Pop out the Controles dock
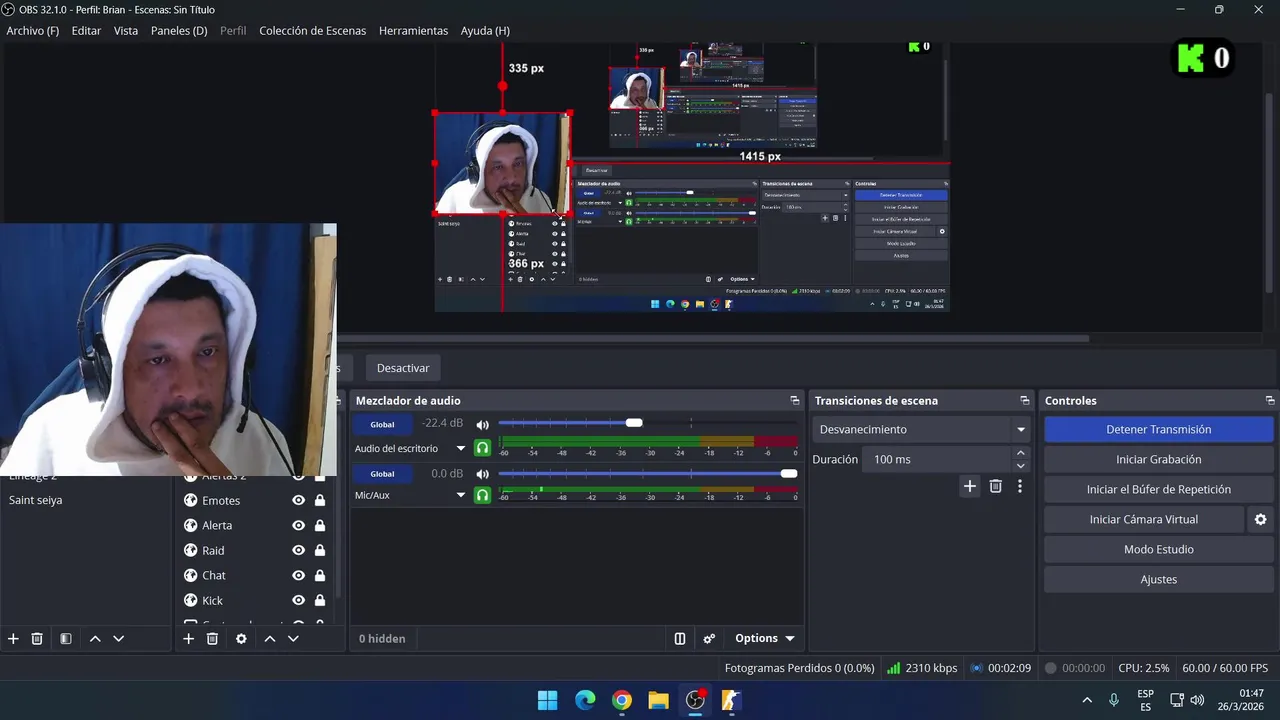 pyautogui.click(x=1270, y=400)
